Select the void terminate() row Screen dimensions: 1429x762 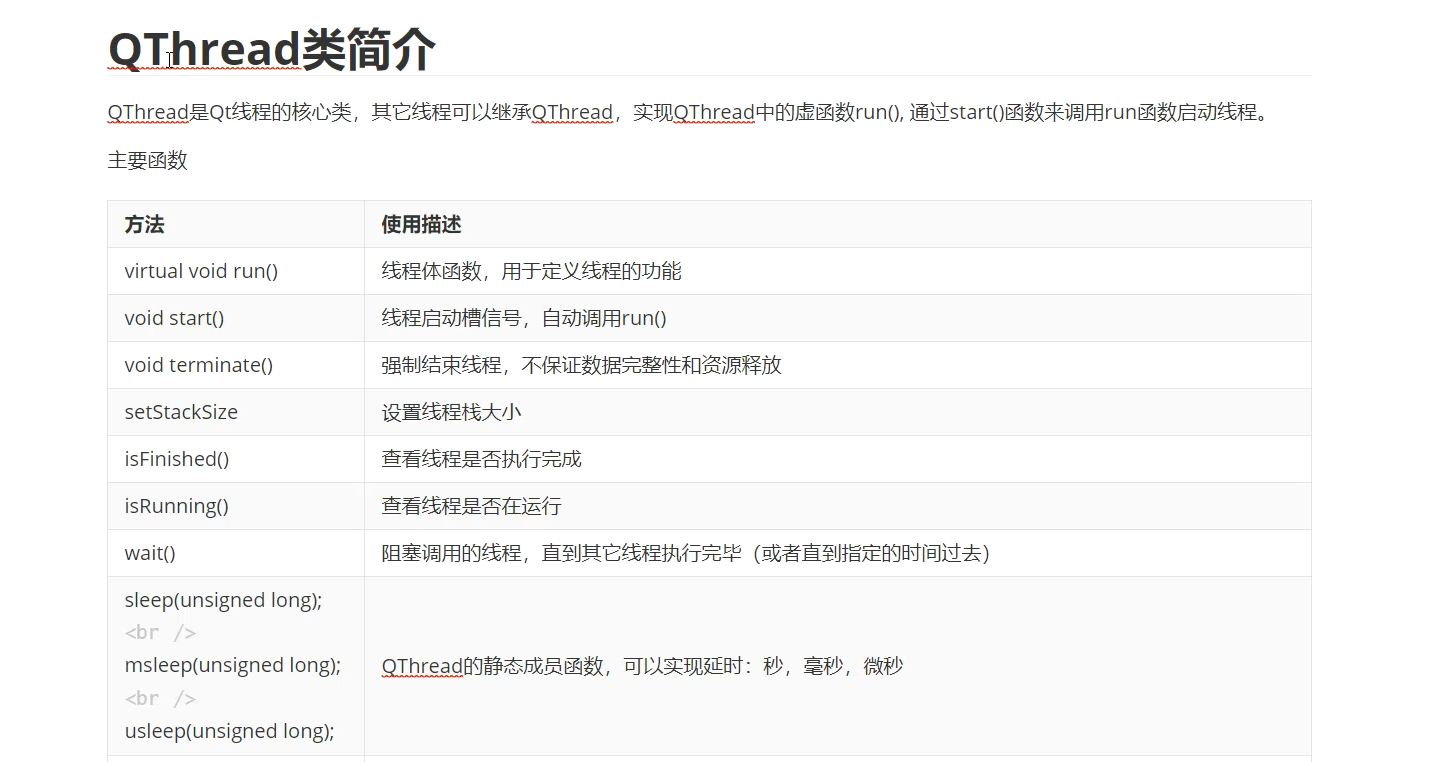[198, 364]
